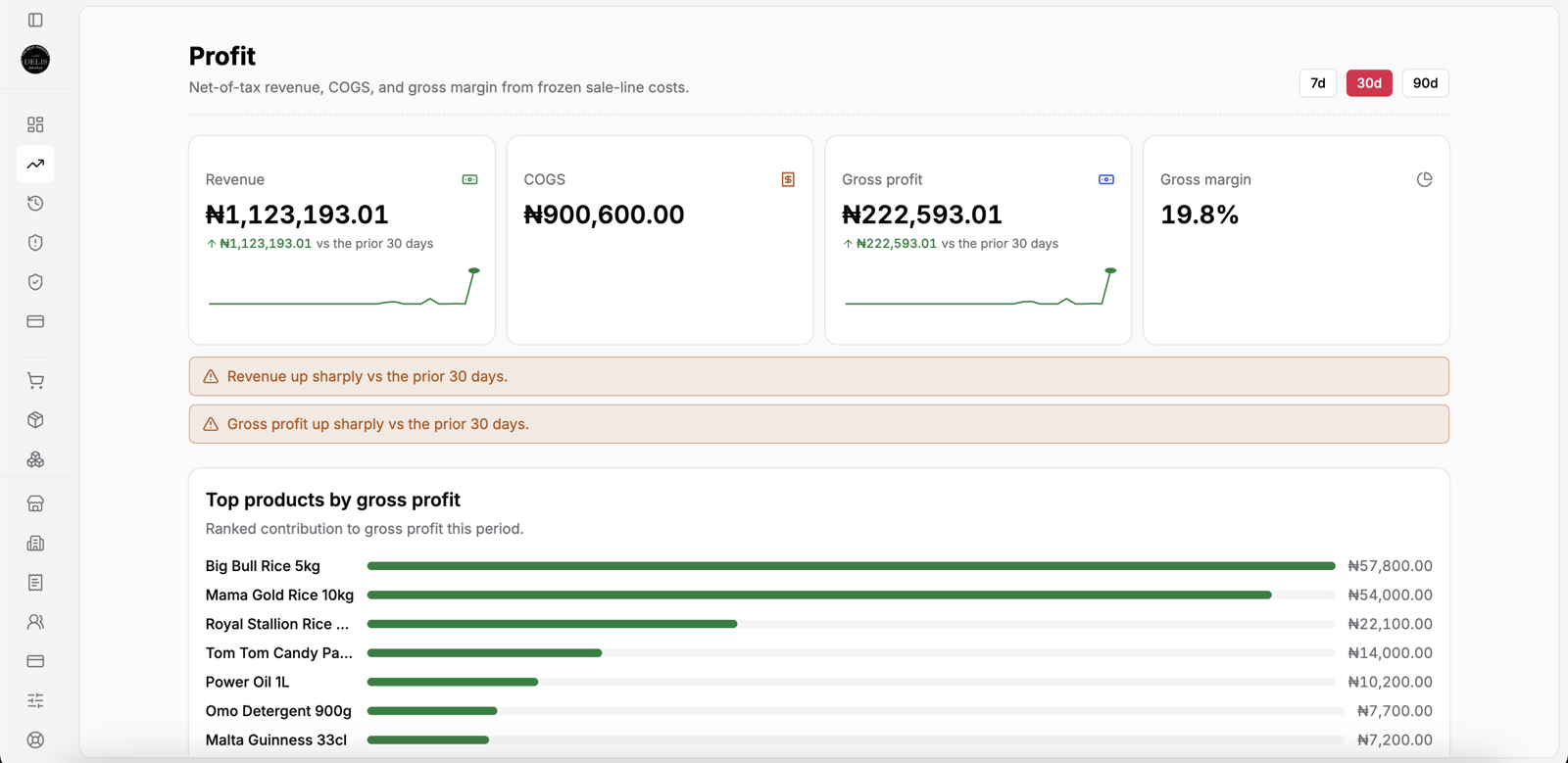Open the storefront icon in sidebar

[35, 503]
